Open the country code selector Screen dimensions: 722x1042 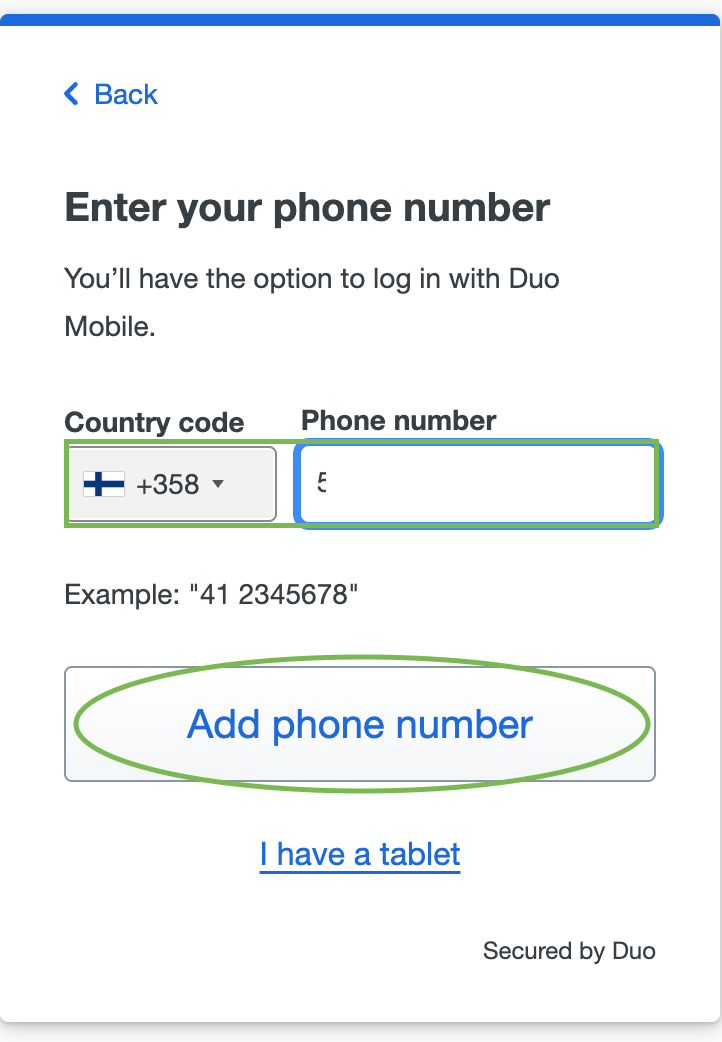(x=171, y=483)
